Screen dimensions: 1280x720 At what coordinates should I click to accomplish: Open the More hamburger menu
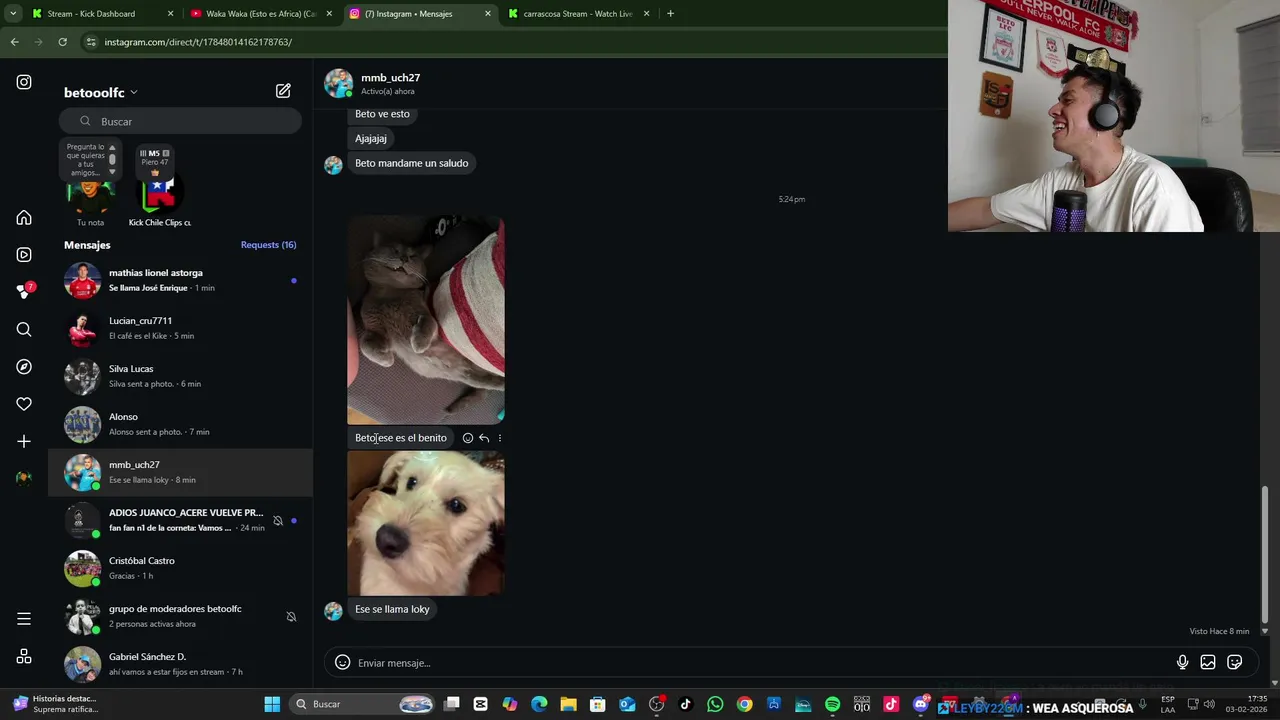coord(24,619)
